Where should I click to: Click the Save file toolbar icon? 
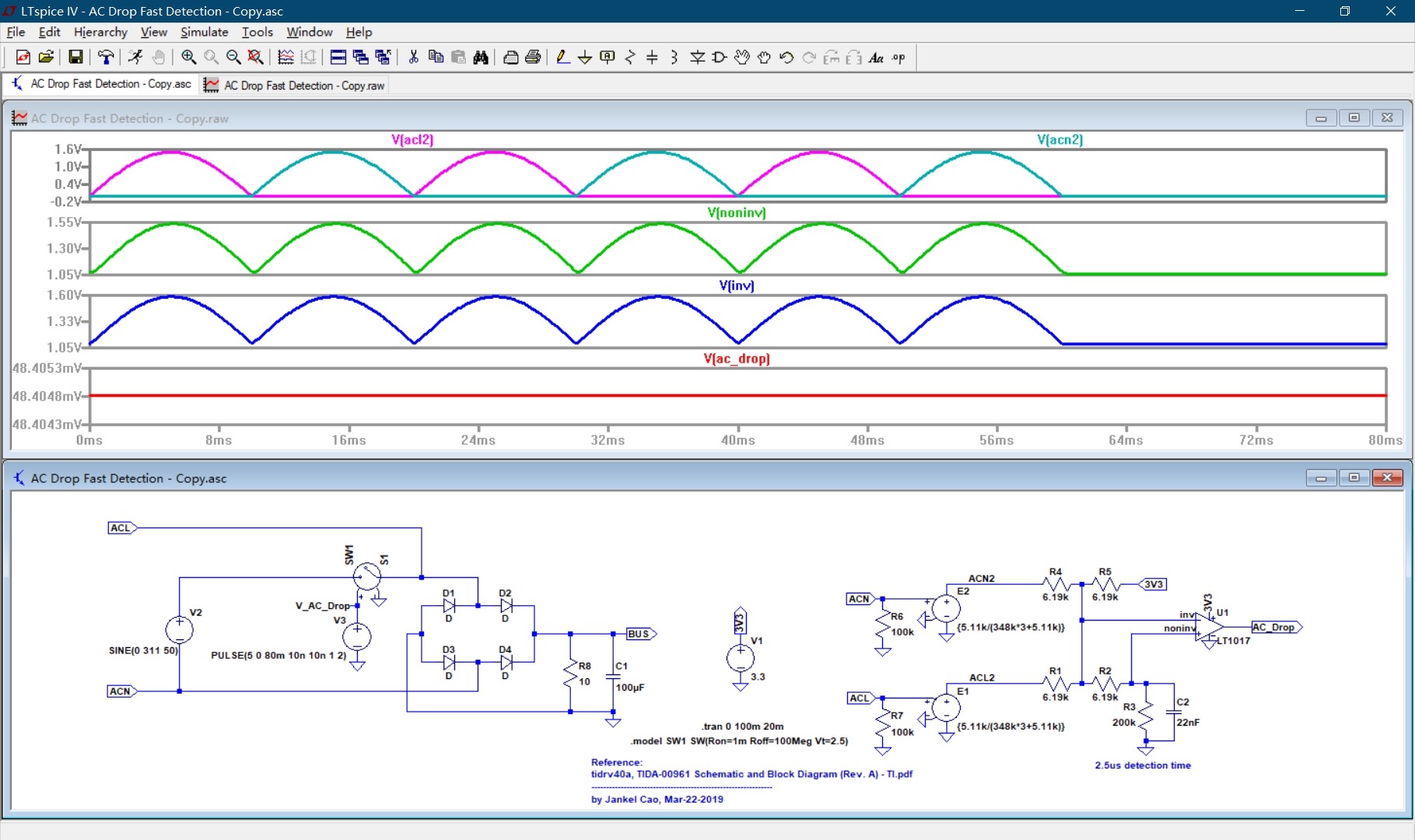point(75,58)
